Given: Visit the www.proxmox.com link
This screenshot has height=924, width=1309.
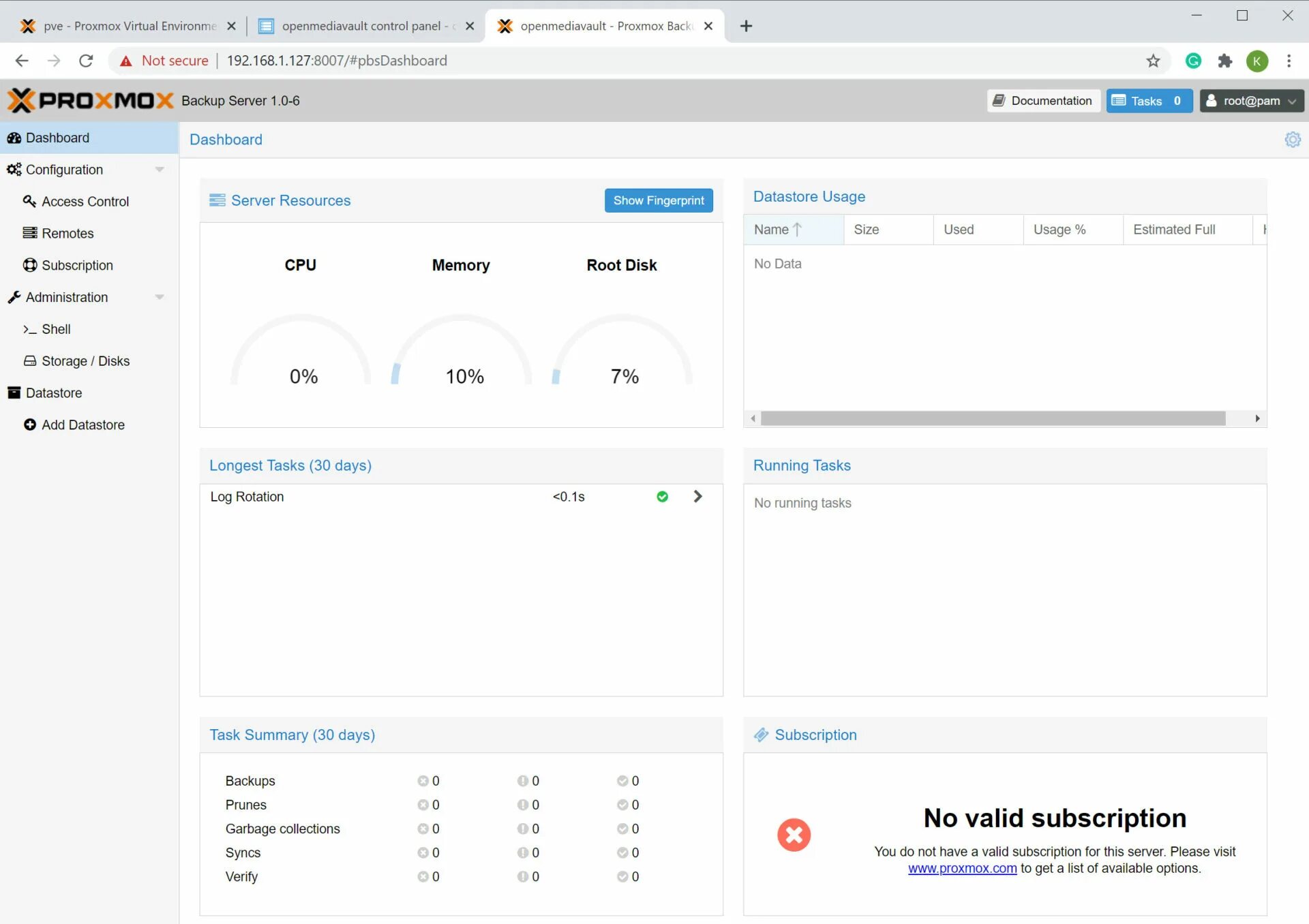Looking at the screenshot, I should click(x=962, y=868).
